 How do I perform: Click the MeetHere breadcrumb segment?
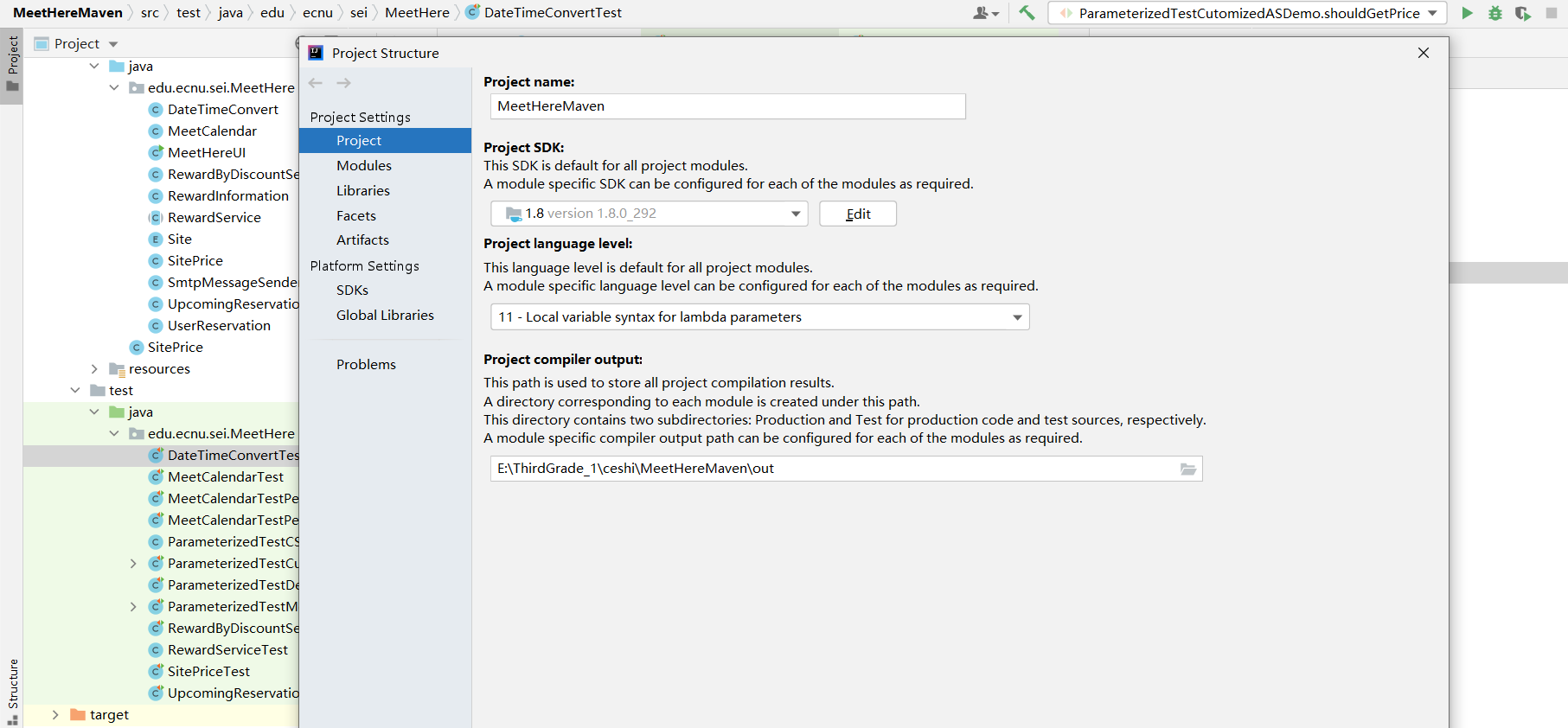[417, 13]
